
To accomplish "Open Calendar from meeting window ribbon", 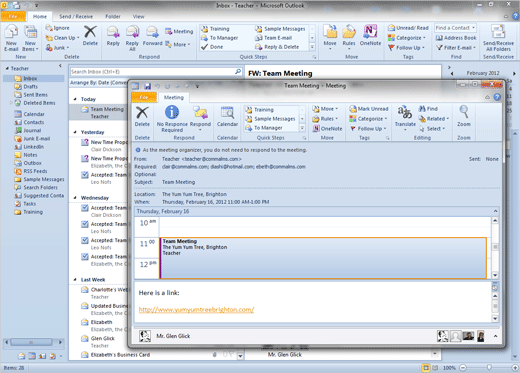I will 227,116.
